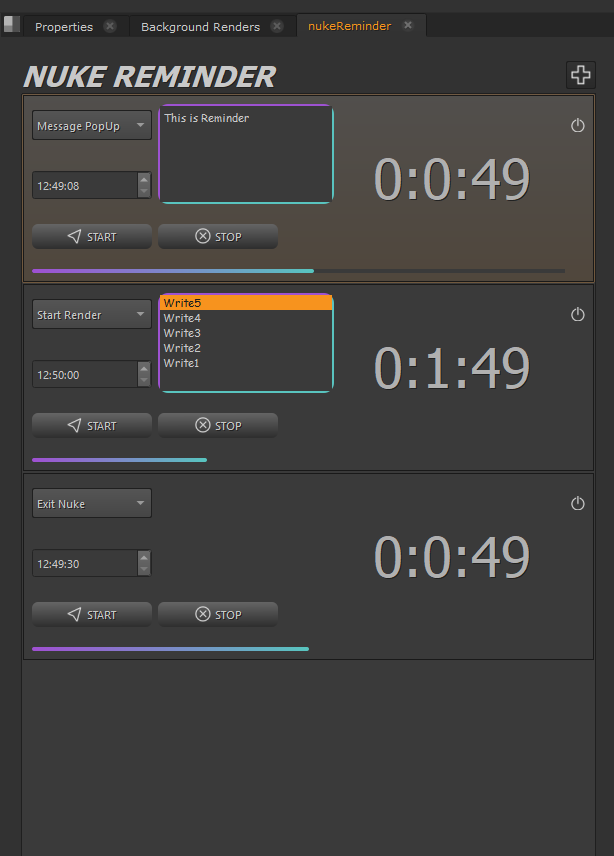The width and height of the screenshot is (614, 856).
Task: Disable the power toggle on the Exit Nuke reminder
Action: point(577,504)
